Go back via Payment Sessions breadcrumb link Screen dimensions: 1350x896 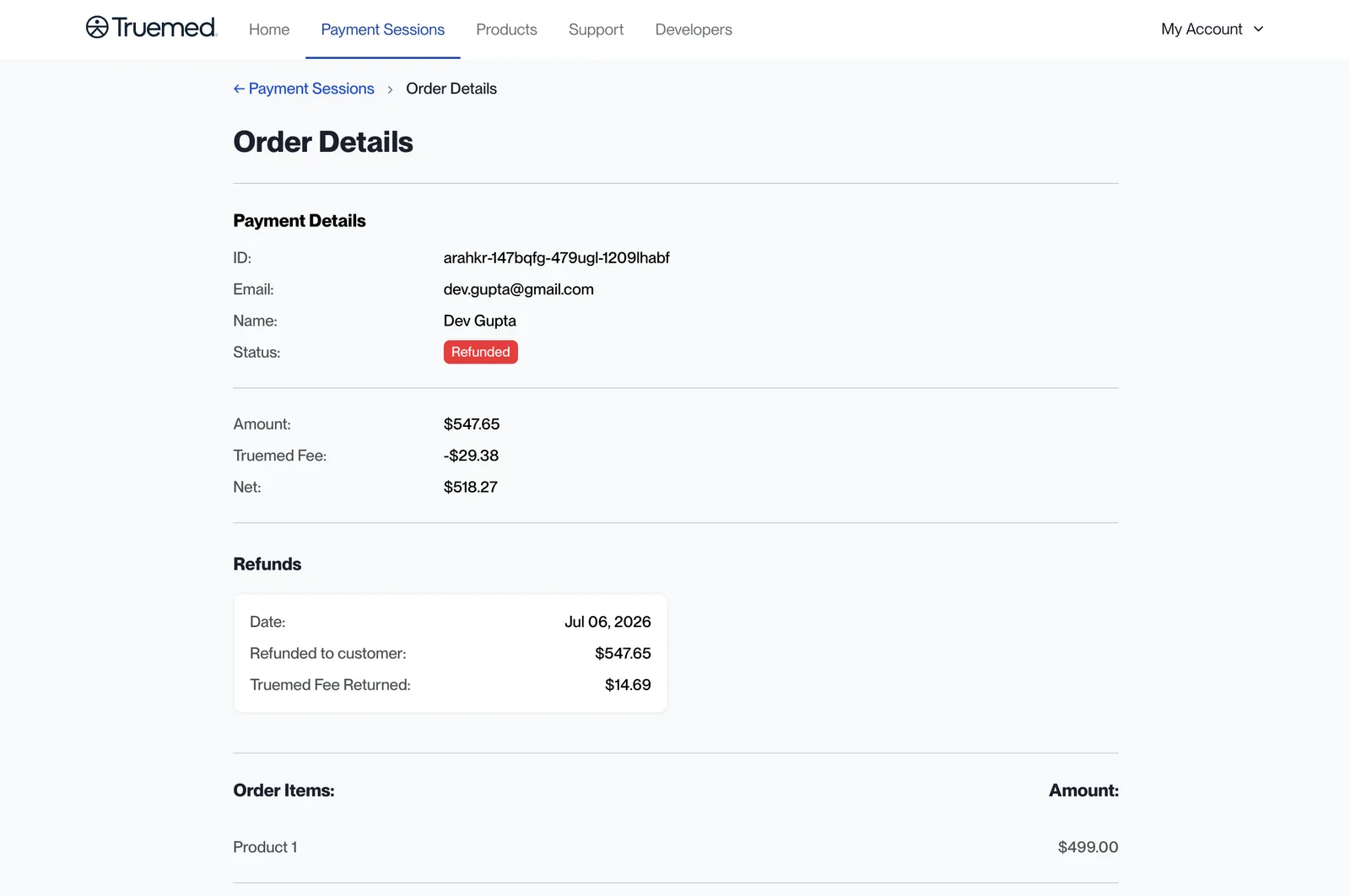(311, 89)
